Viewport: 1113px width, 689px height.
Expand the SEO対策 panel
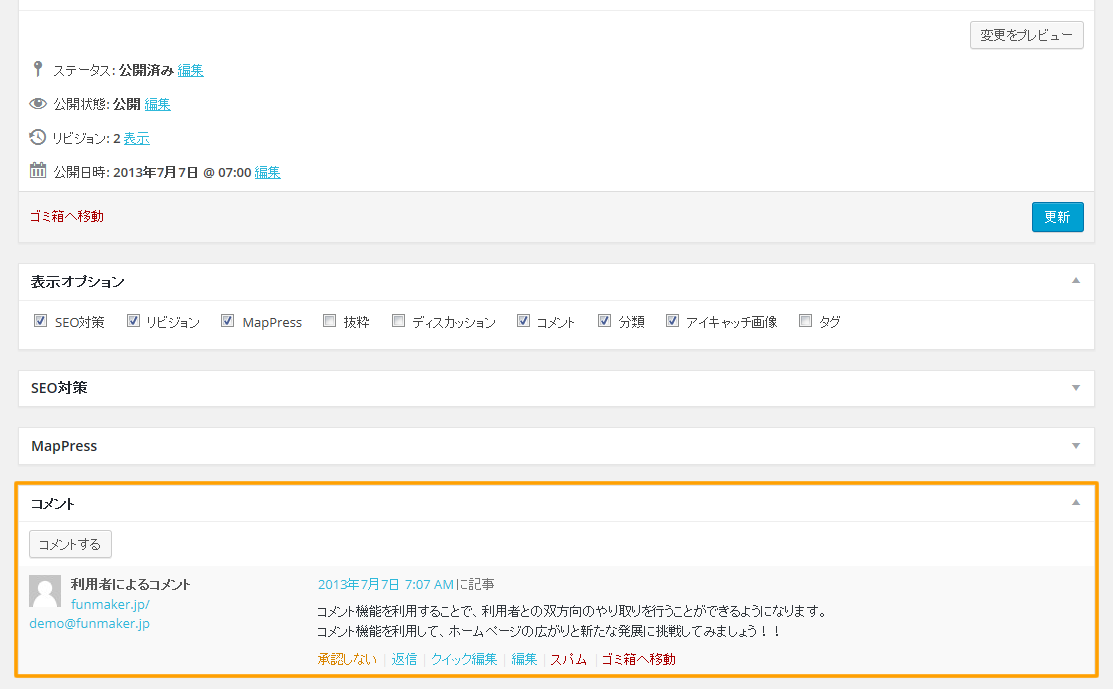[x=1075, y=388]
